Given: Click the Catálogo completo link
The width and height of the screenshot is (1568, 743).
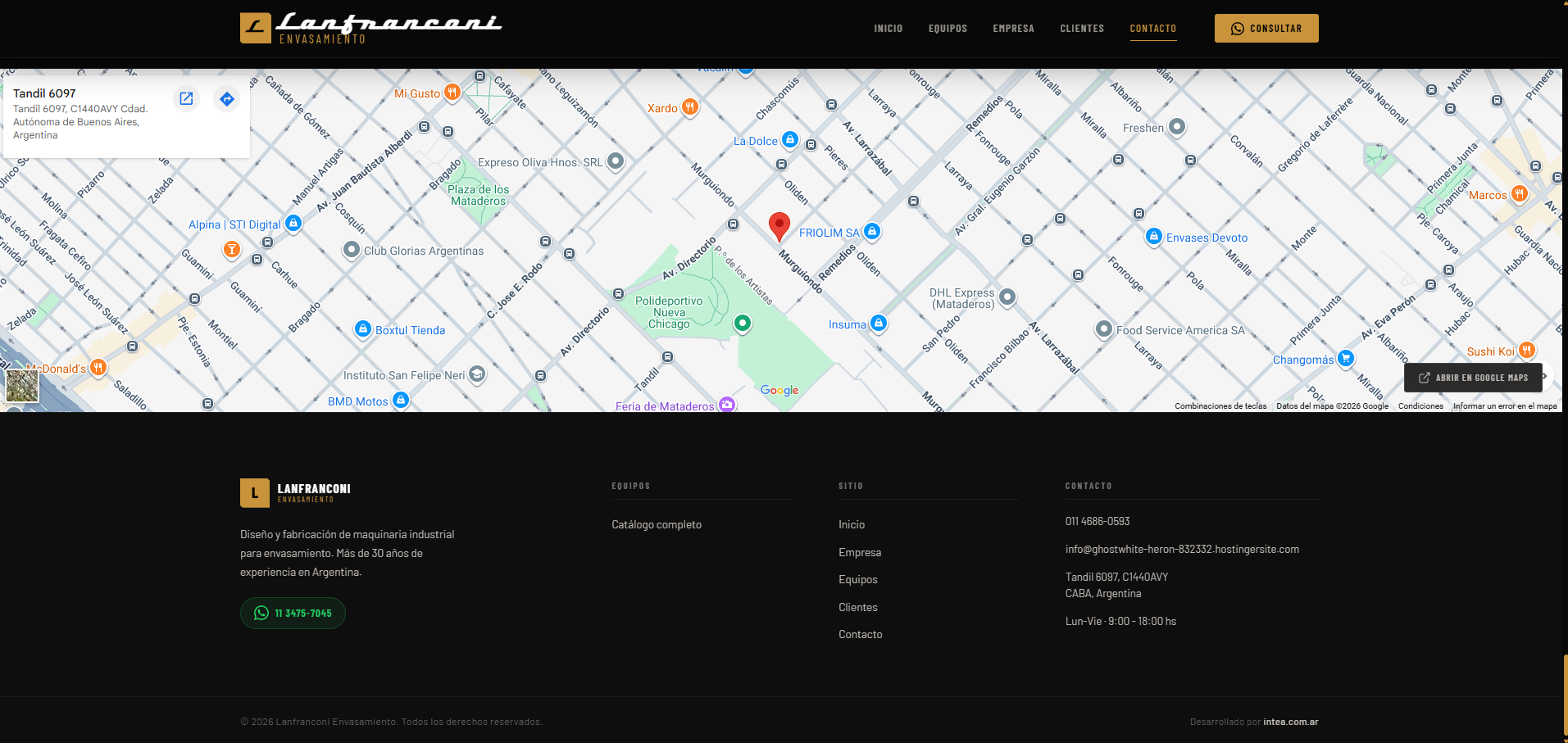Looking at the screenshot, I should click(x=656, y=524).
